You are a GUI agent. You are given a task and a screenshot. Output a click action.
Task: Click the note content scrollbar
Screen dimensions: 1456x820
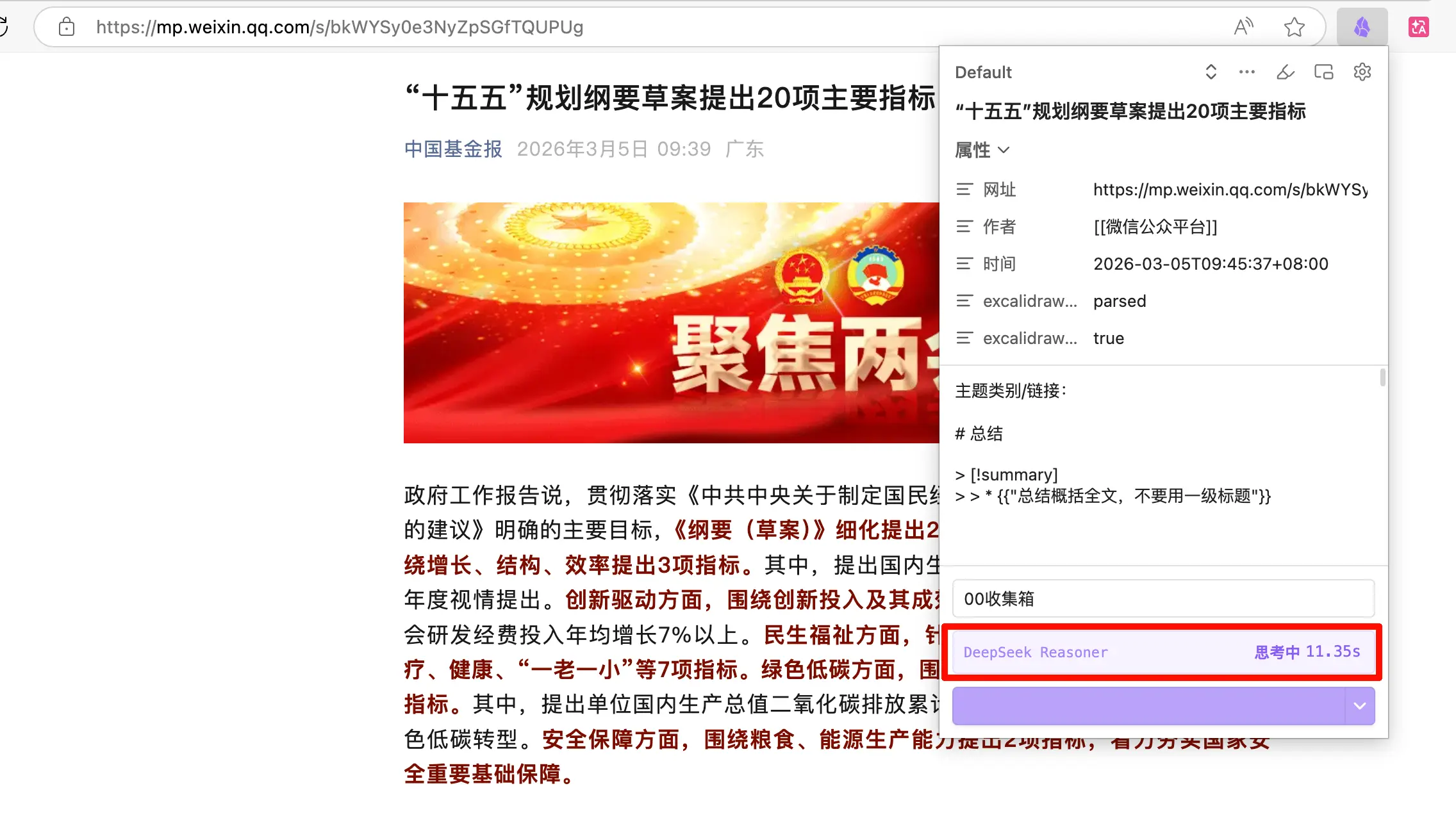(1382, 377)
